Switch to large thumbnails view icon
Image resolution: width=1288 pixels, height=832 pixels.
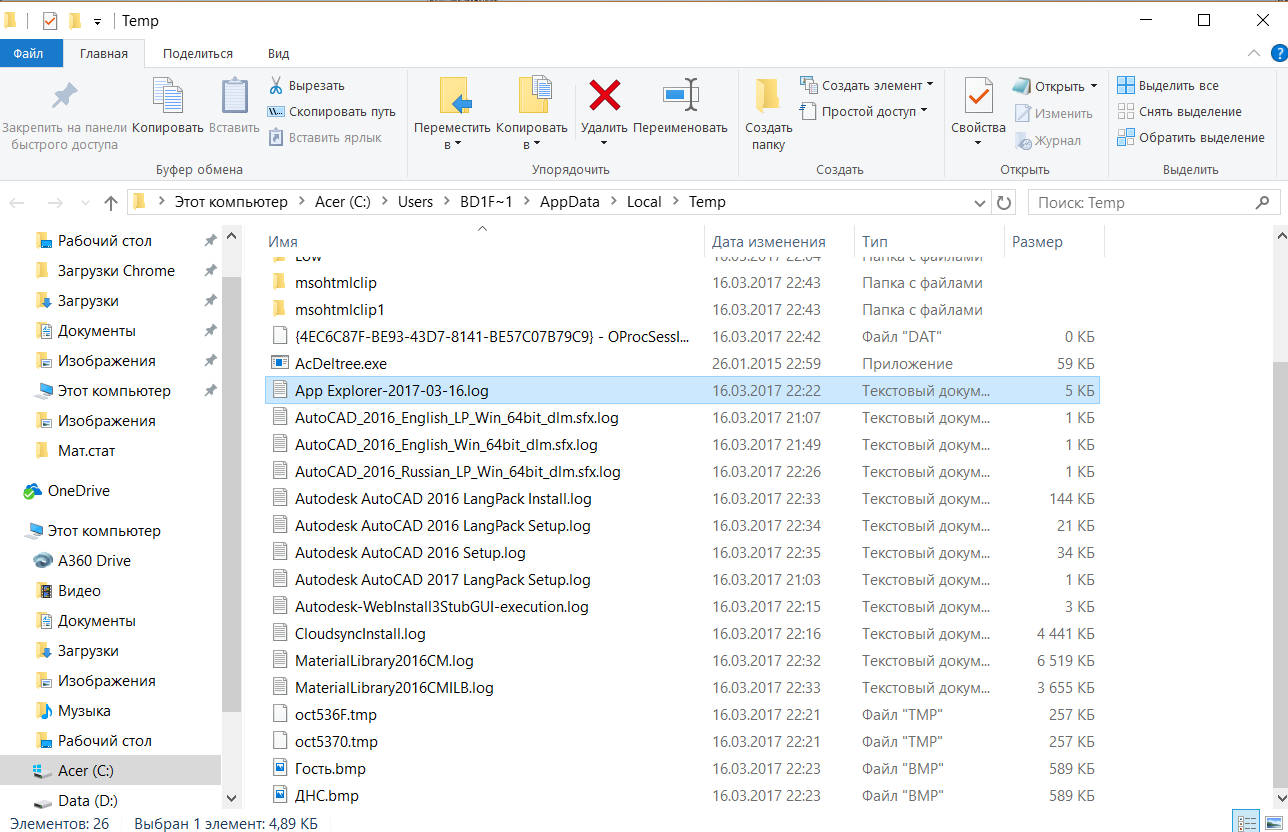pyautogui.click(x=1274, y=822)
